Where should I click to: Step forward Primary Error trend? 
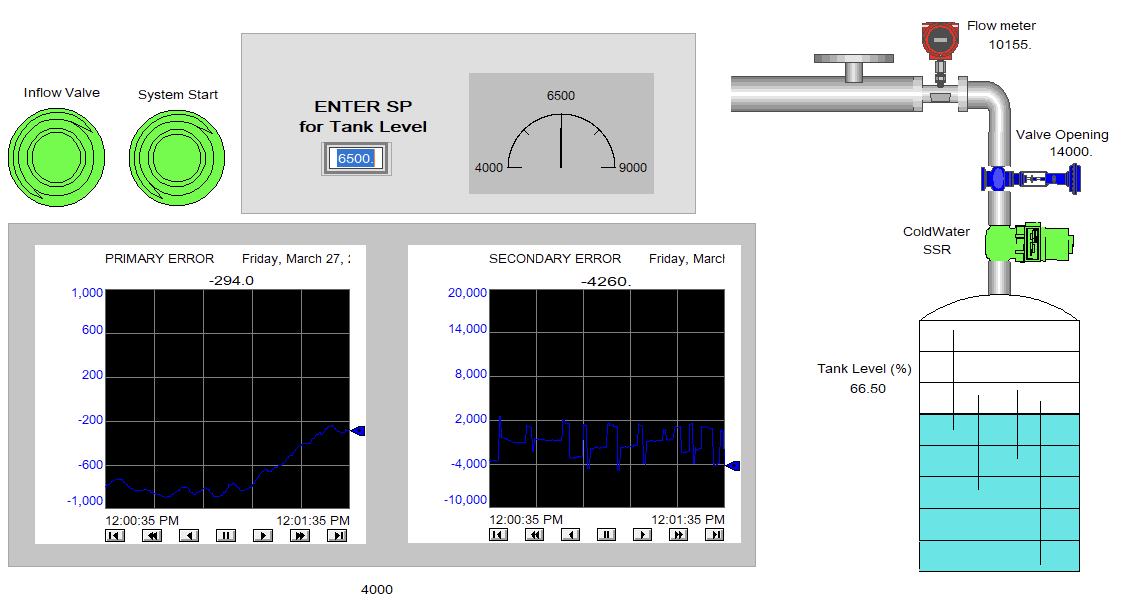pos(263,535)
